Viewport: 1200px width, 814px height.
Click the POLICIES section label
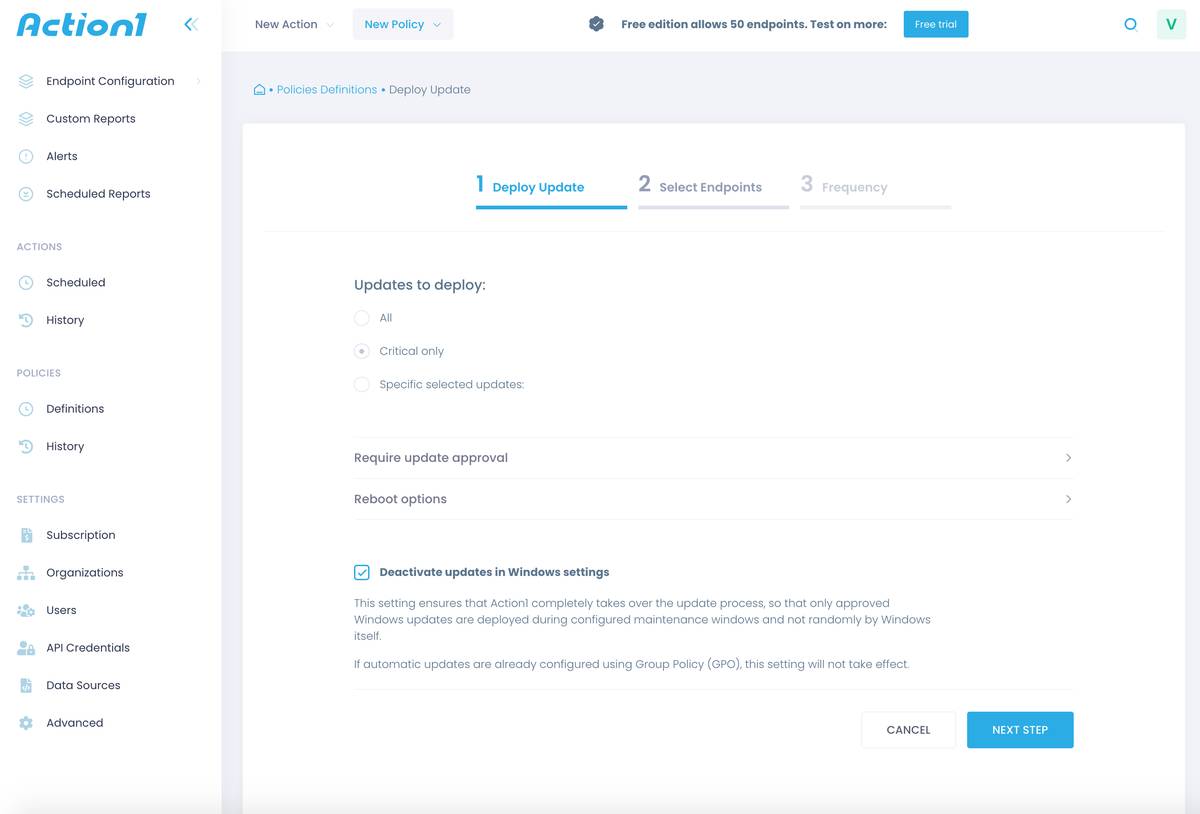pos(39,373)
